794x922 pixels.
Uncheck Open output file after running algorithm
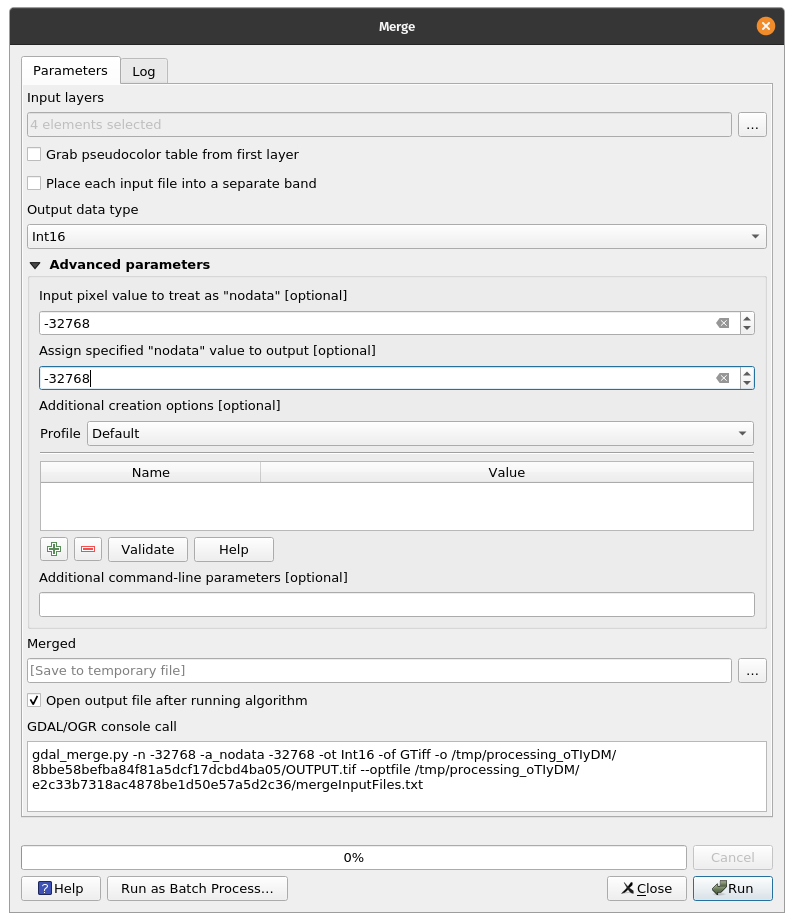(x=34, y=700)
